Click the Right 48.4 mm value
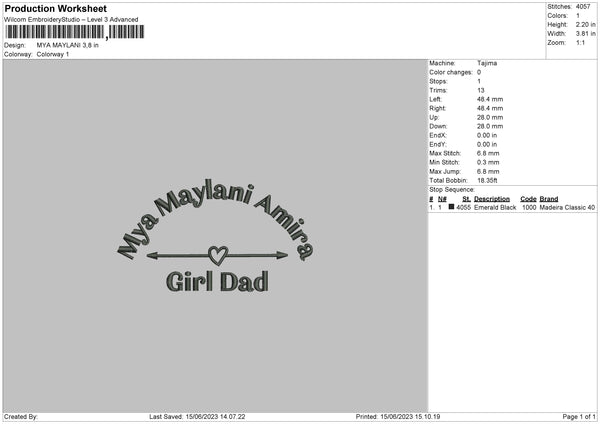 pos(490,108)
